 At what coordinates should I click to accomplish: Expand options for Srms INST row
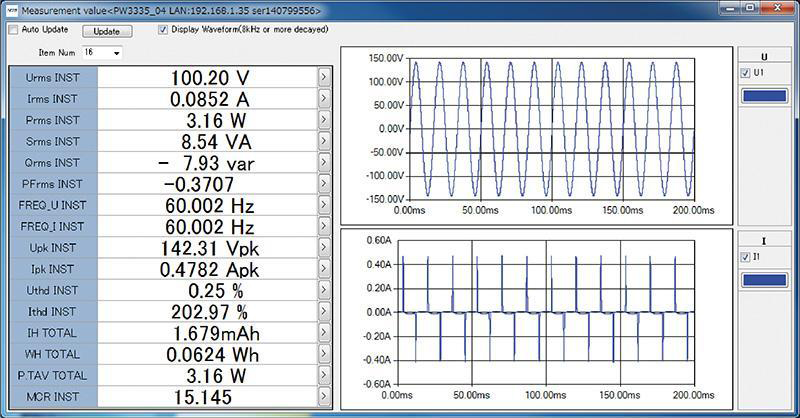pyautogui.click(x=324, y=142)
